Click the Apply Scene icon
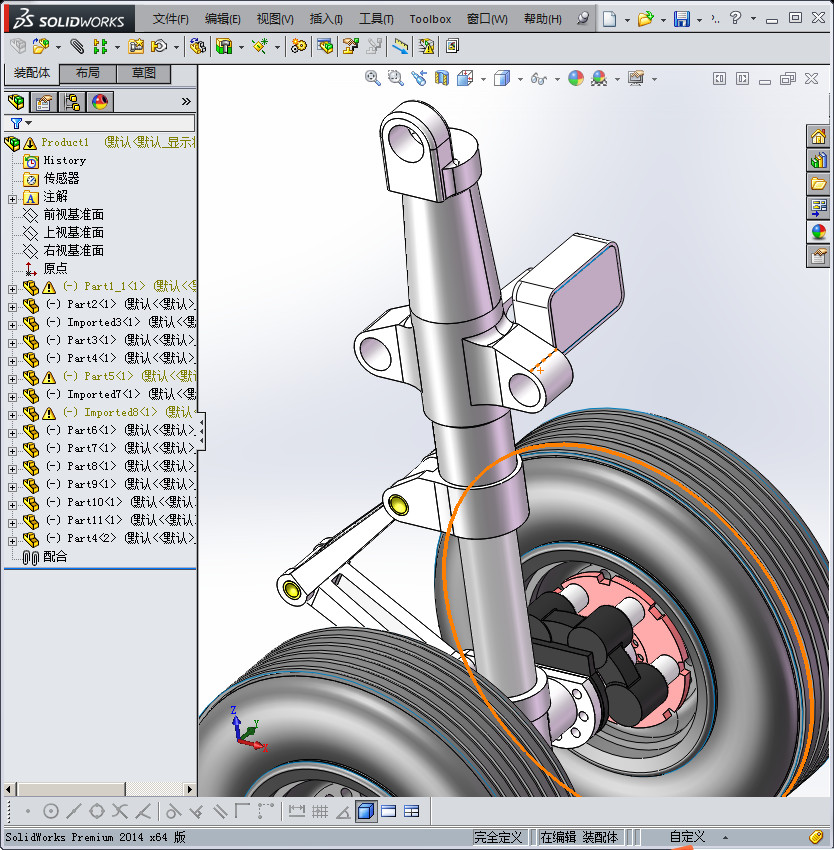The image size is (834, 850). 599,79
